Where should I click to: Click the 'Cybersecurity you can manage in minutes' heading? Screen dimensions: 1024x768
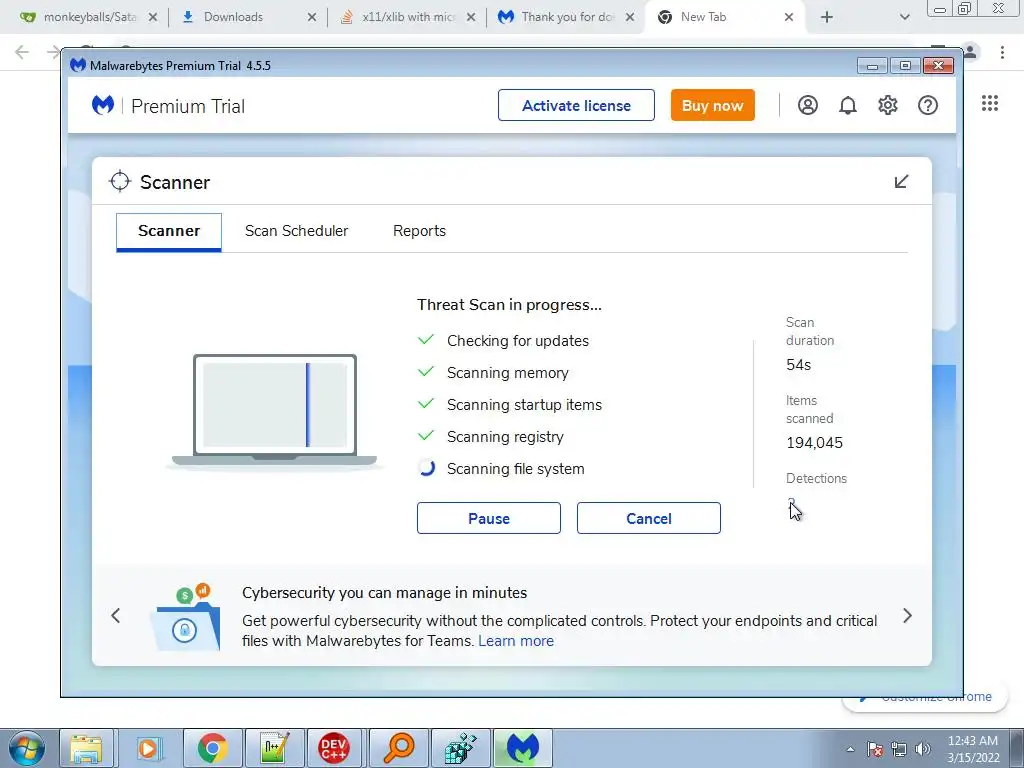pos(385,593)
